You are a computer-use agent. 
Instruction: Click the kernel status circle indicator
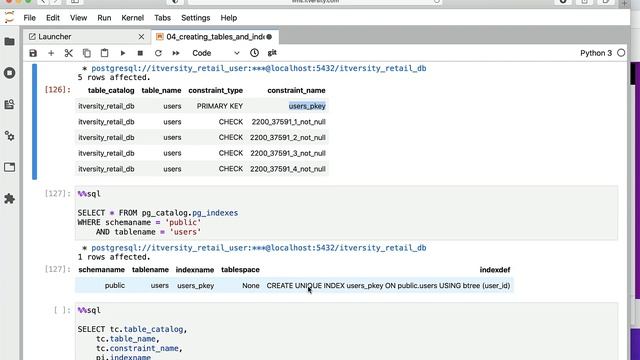(x=621, y=53)
